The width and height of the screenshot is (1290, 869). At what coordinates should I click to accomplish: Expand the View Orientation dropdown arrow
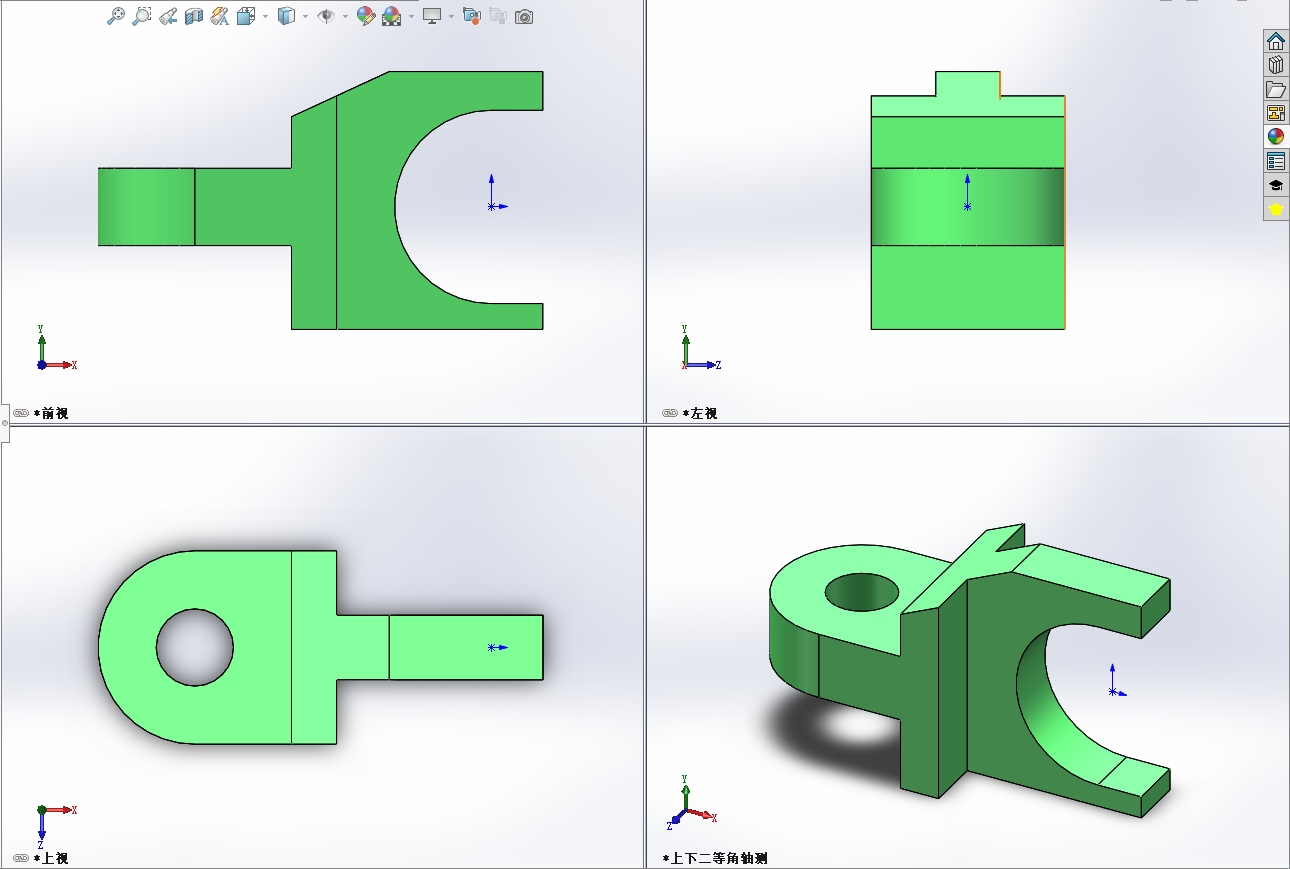[265, 16]
